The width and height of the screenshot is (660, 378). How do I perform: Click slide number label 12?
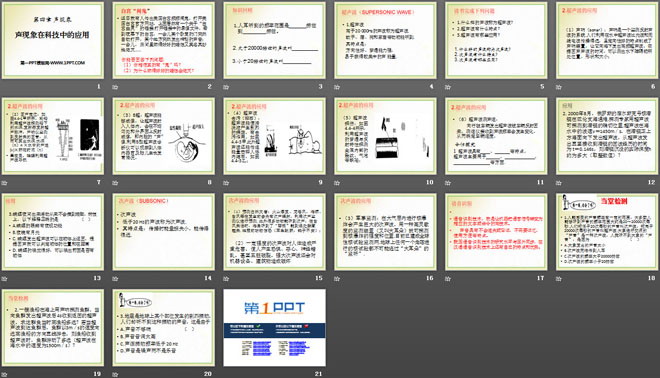(x=652, y=182)
